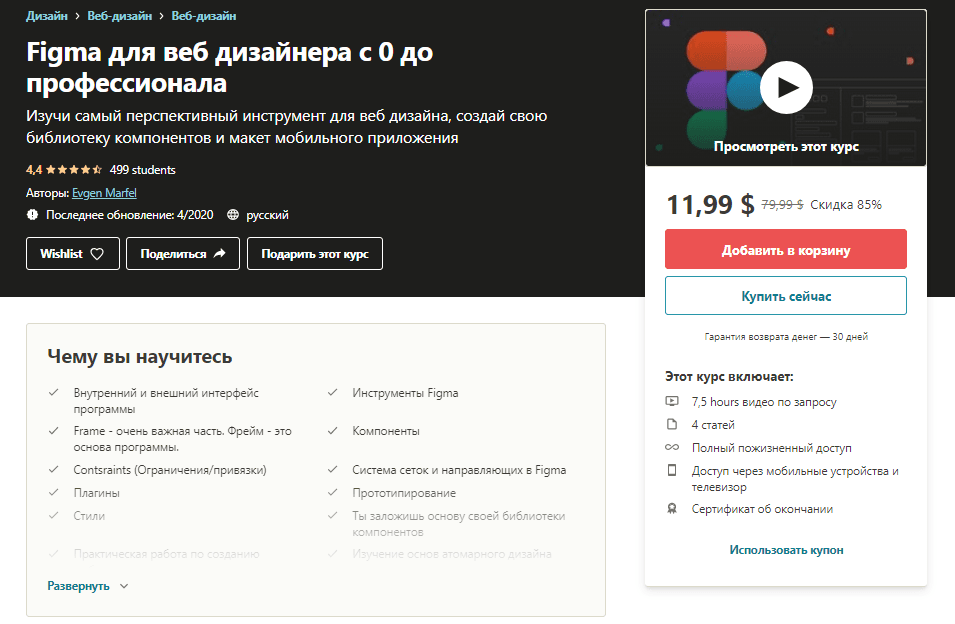The width and height of the screenshot is (955, 624).
Task: Add the course with Добавить в корзину
Action: click(x=786, y=250)
